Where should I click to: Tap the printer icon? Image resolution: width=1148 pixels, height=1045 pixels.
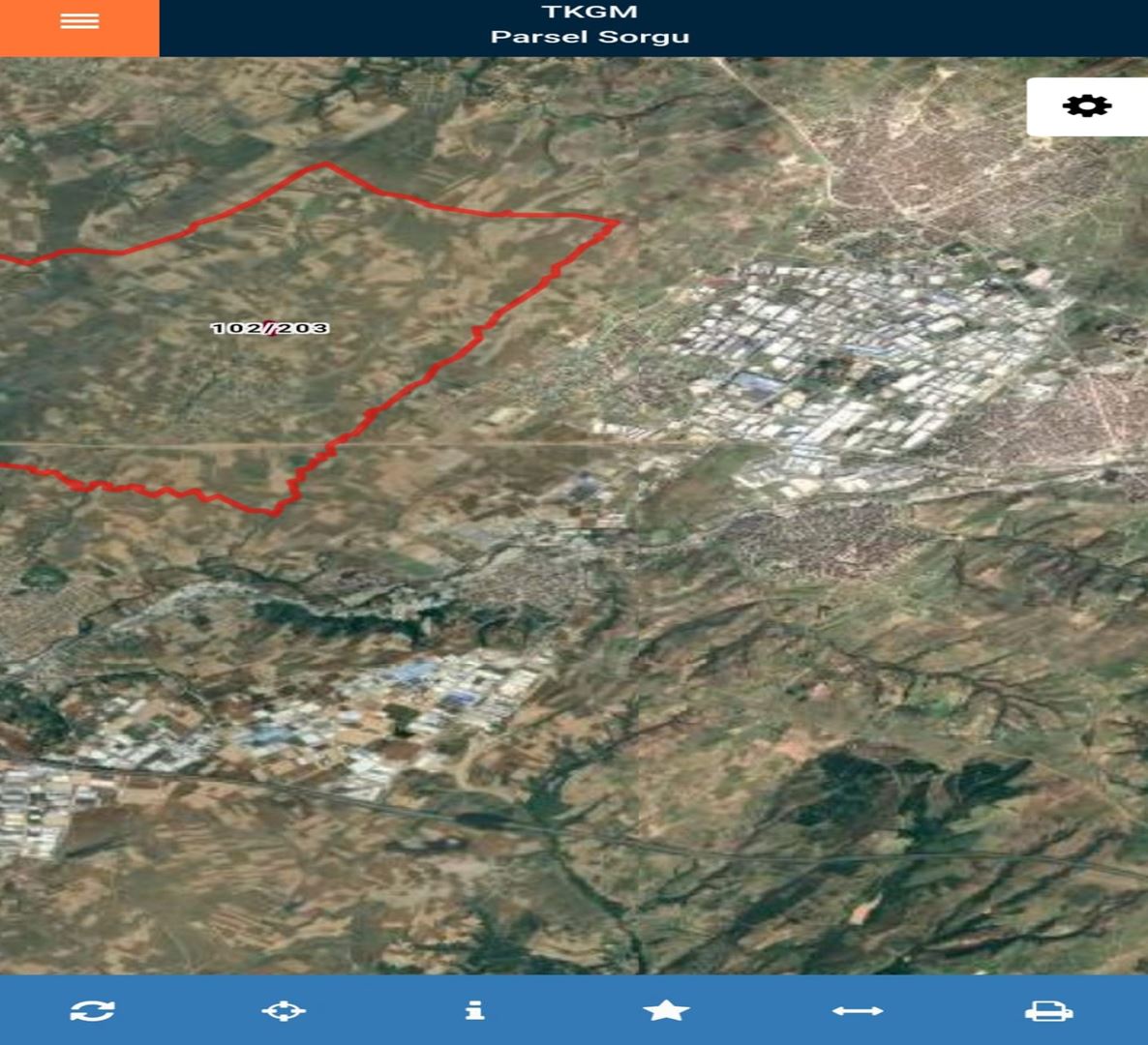tap(1048, 1010)
